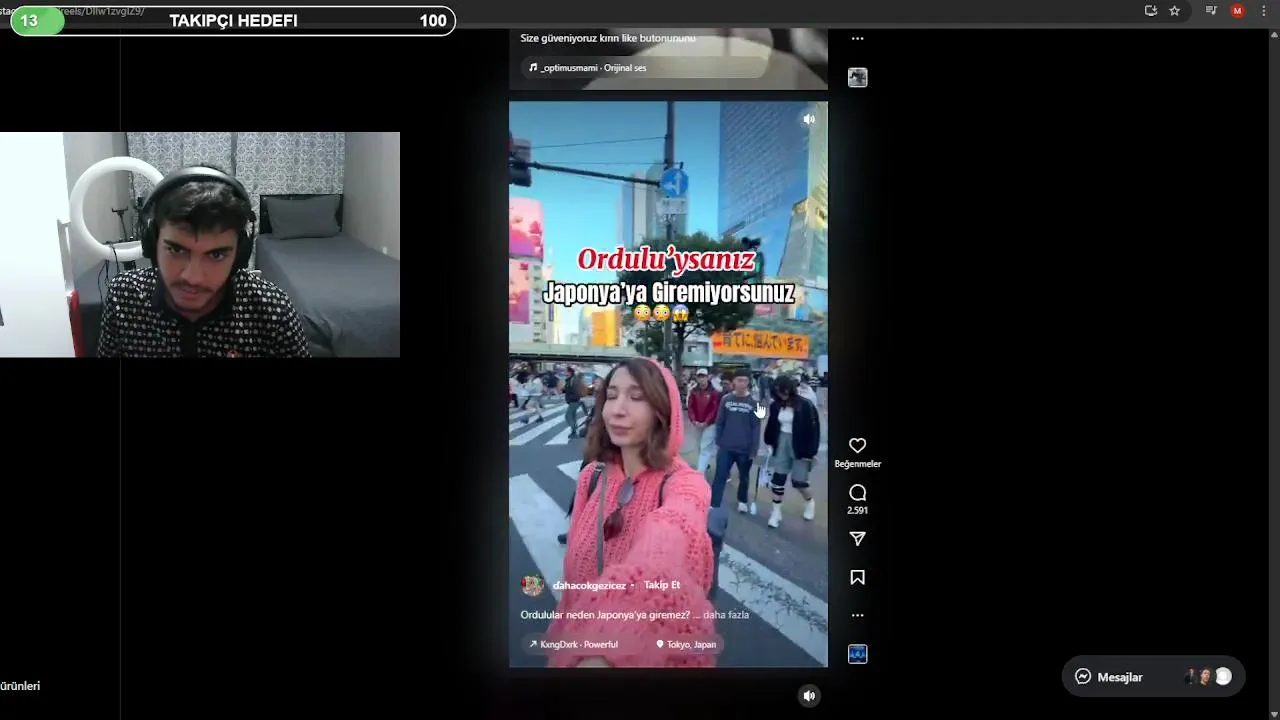Click the 'Ordulular neden Japonya'ya giremez?' caption
The image size is (1280, 720).
605,615
